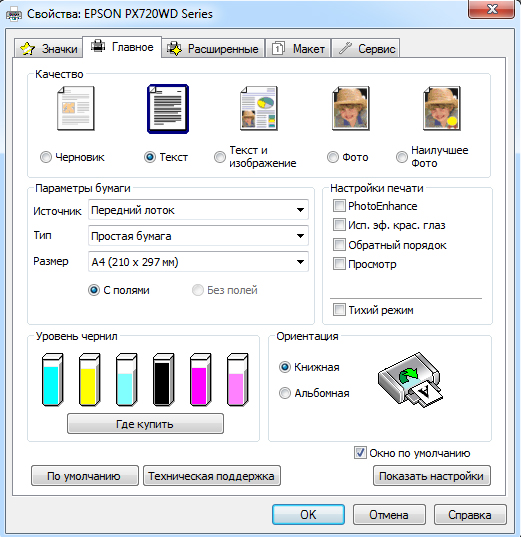This screenshot has width=521, height=537.
Task: Choose the Фото quality radio button
Action: coord(333,157)
